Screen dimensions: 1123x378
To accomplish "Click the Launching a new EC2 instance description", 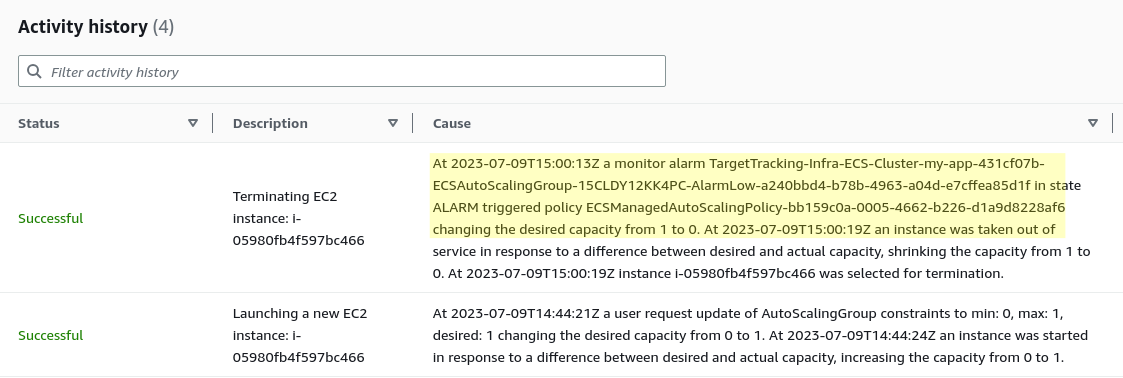I will [300, 335].
